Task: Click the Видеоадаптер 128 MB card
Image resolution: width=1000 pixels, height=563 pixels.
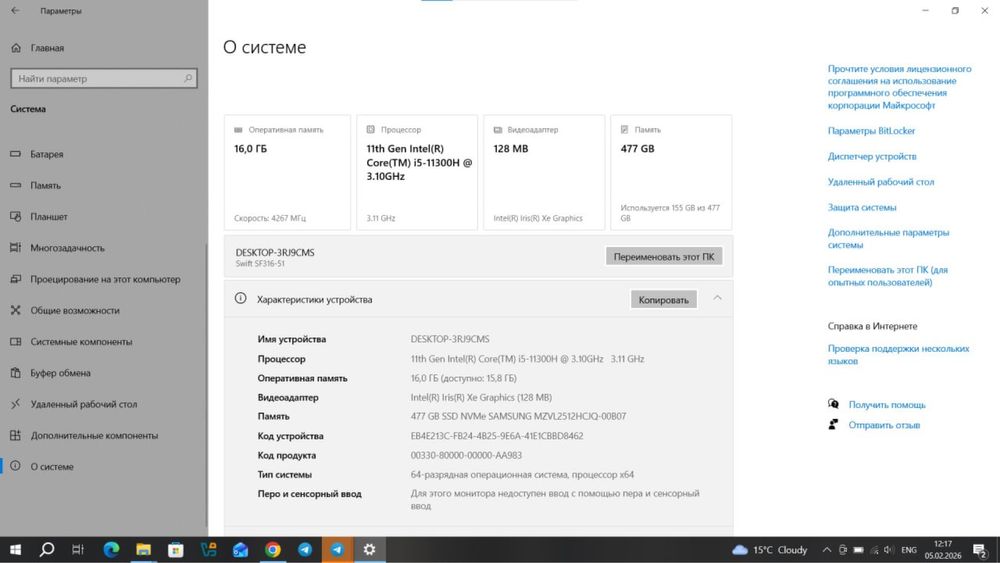Action: (544, 172)
